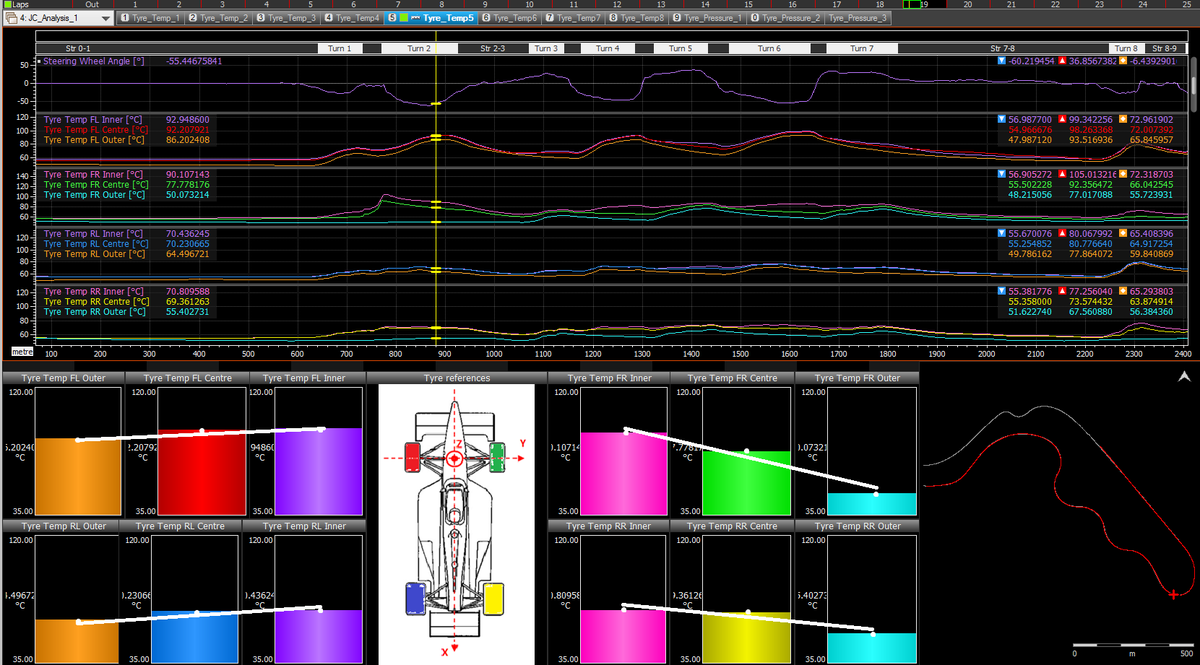
Task: Click the Tyre Temp FR Outer channel legend
Action: [x=95, y=194]
